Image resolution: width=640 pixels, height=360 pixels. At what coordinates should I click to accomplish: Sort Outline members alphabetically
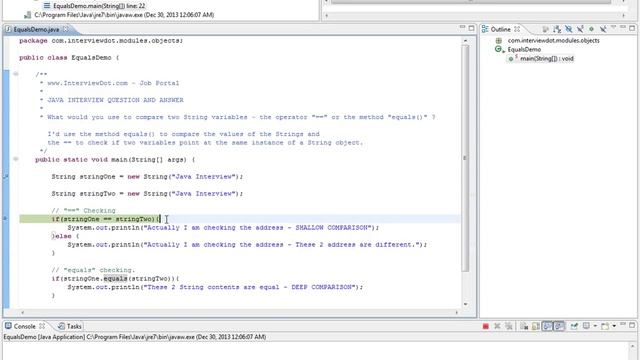tap(557, 29)
